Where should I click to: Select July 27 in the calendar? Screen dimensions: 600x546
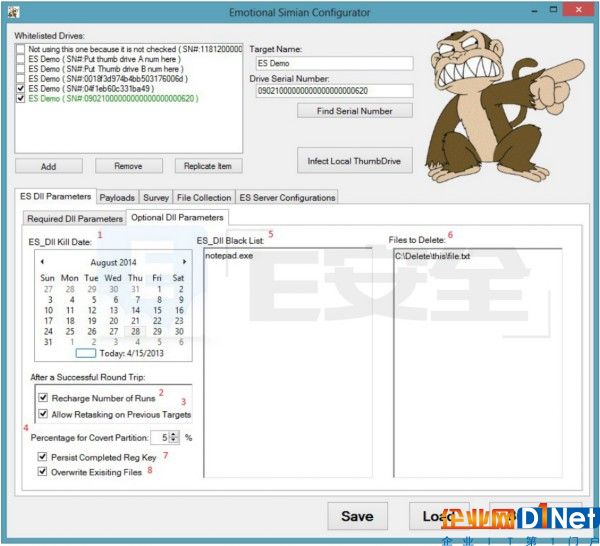[48, 289]
